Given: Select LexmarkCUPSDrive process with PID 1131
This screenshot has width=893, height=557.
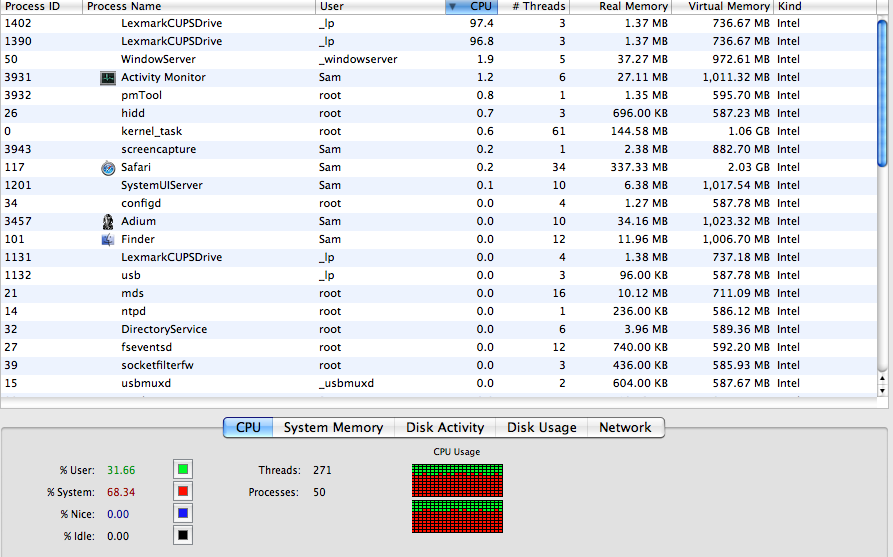Looking at the screenshot, I should [439, 257].
